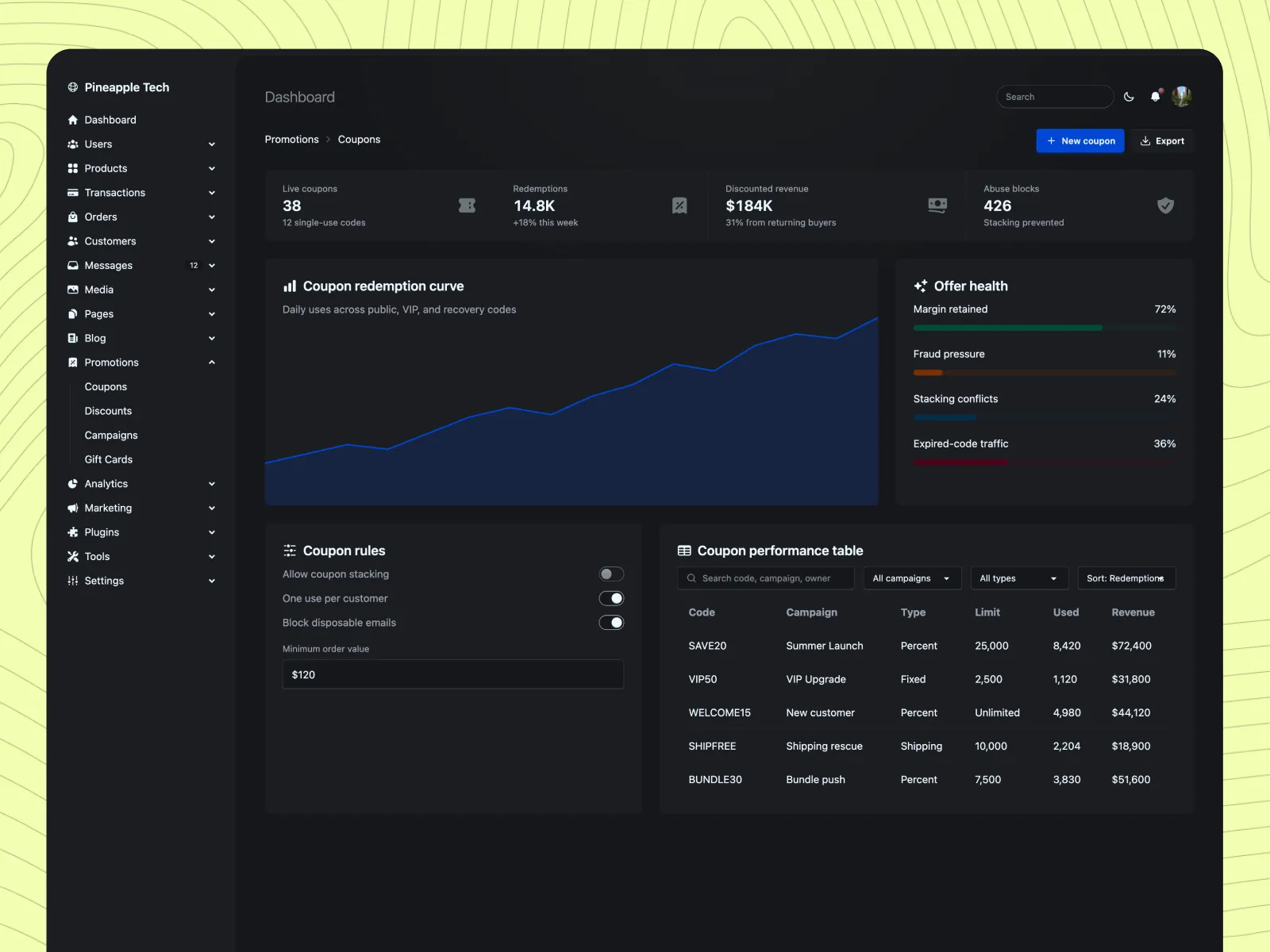Click the Tools wrench icon
The height and width of the screenshot is (952, 1270).
[73, 556]
